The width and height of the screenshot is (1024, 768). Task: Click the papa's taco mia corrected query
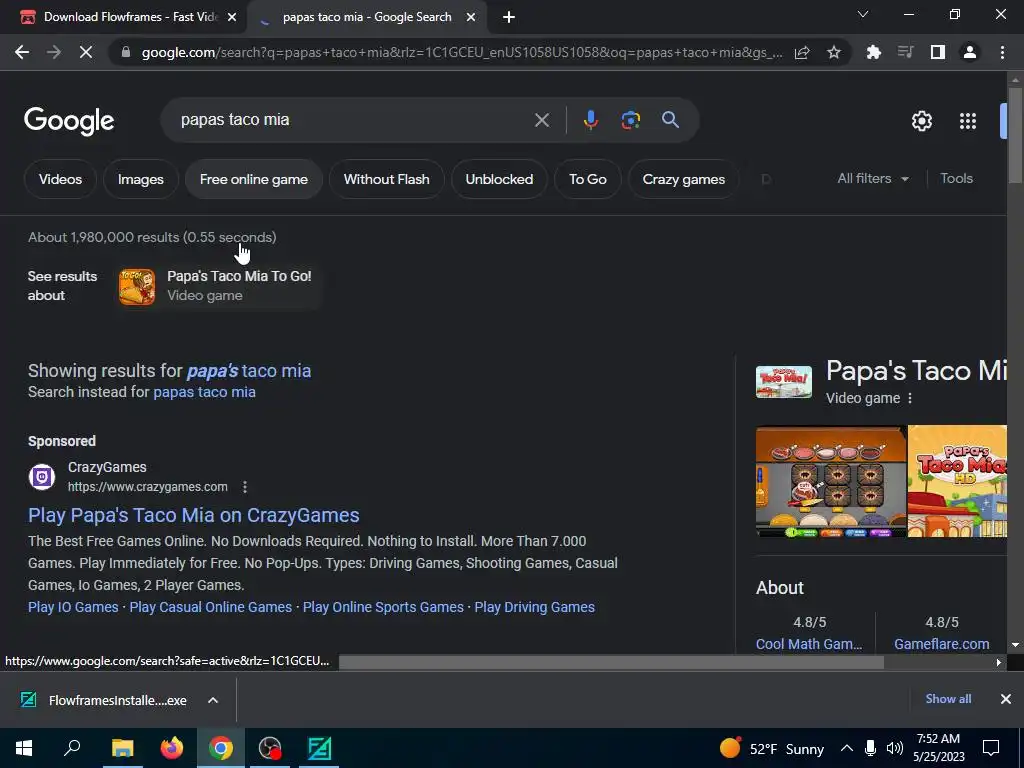point(249,371)
